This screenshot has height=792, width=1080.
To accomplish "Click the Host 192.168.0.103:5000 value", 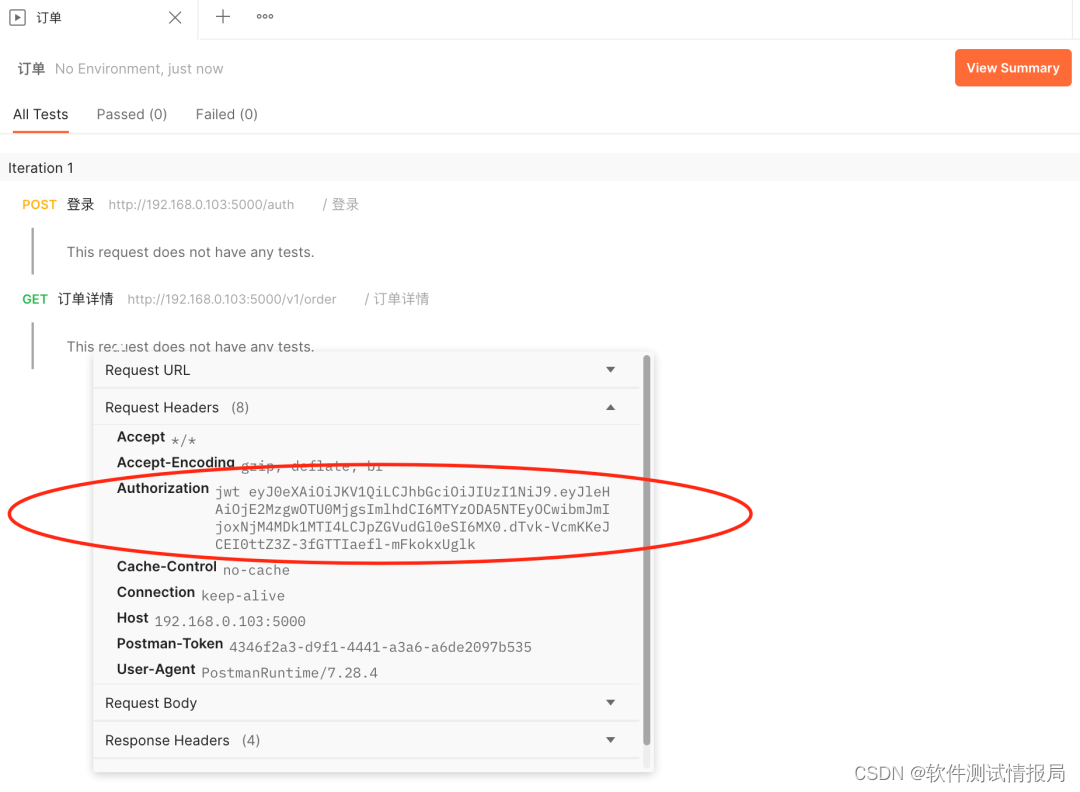I will (x=230, y=621).
